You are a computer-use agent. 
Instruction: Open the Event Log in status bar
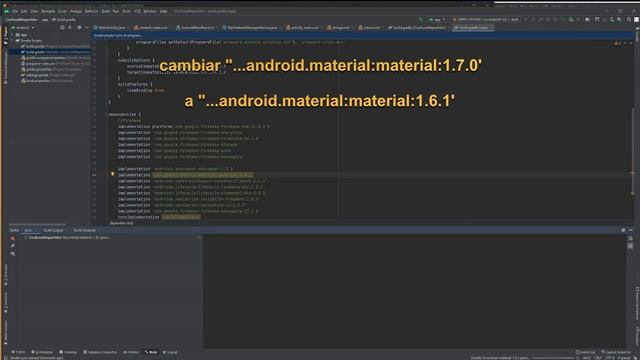coord(585,352)
